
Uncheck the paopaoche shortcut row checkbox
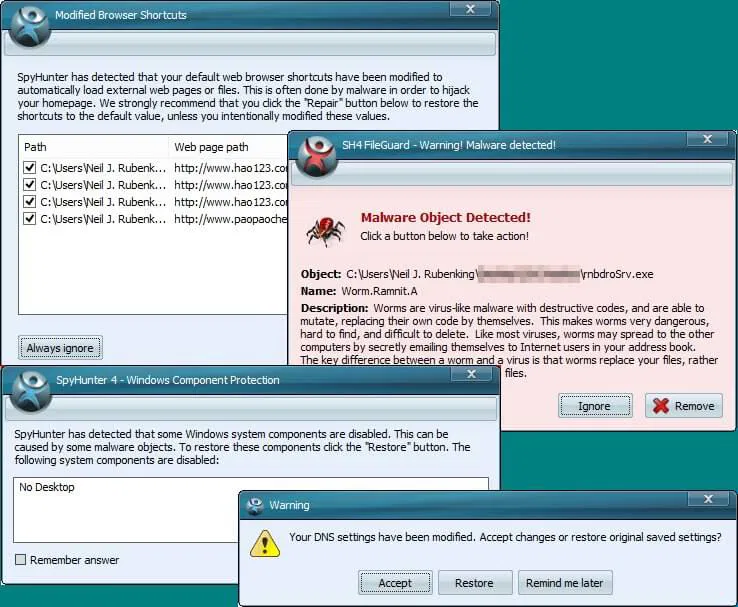click(30, 218)
